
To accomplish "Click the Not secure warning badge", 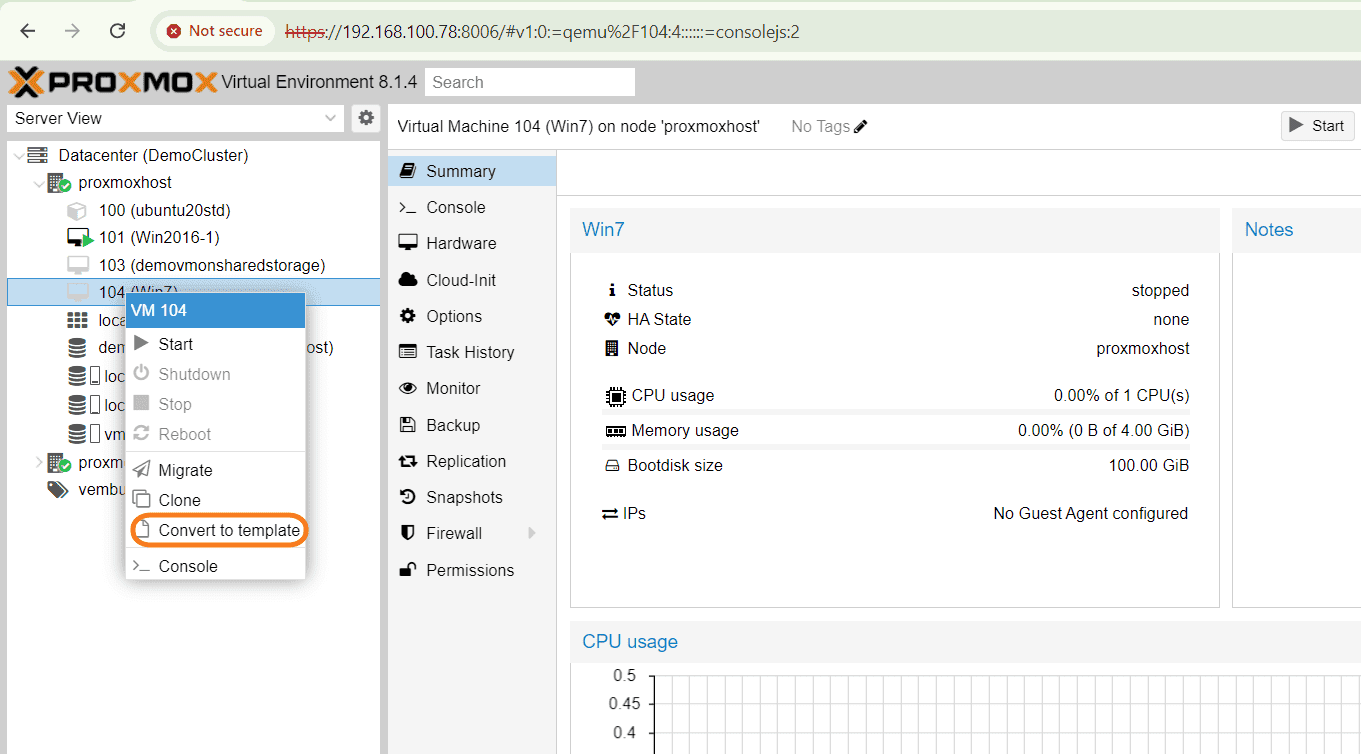I will (214, 31).
